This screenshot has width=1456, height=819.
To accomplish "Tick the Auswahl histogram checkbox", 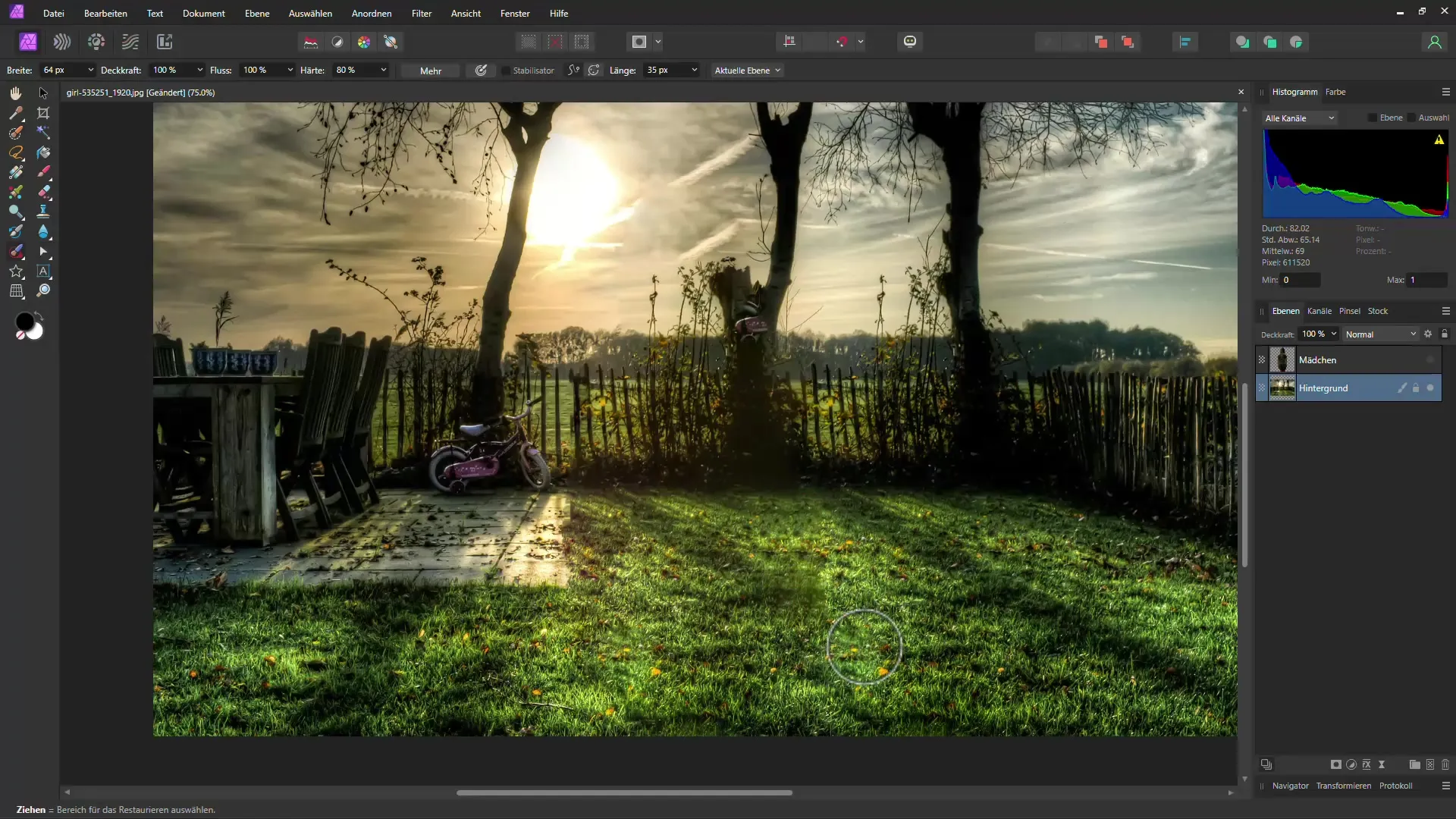I will [1411, 118].
